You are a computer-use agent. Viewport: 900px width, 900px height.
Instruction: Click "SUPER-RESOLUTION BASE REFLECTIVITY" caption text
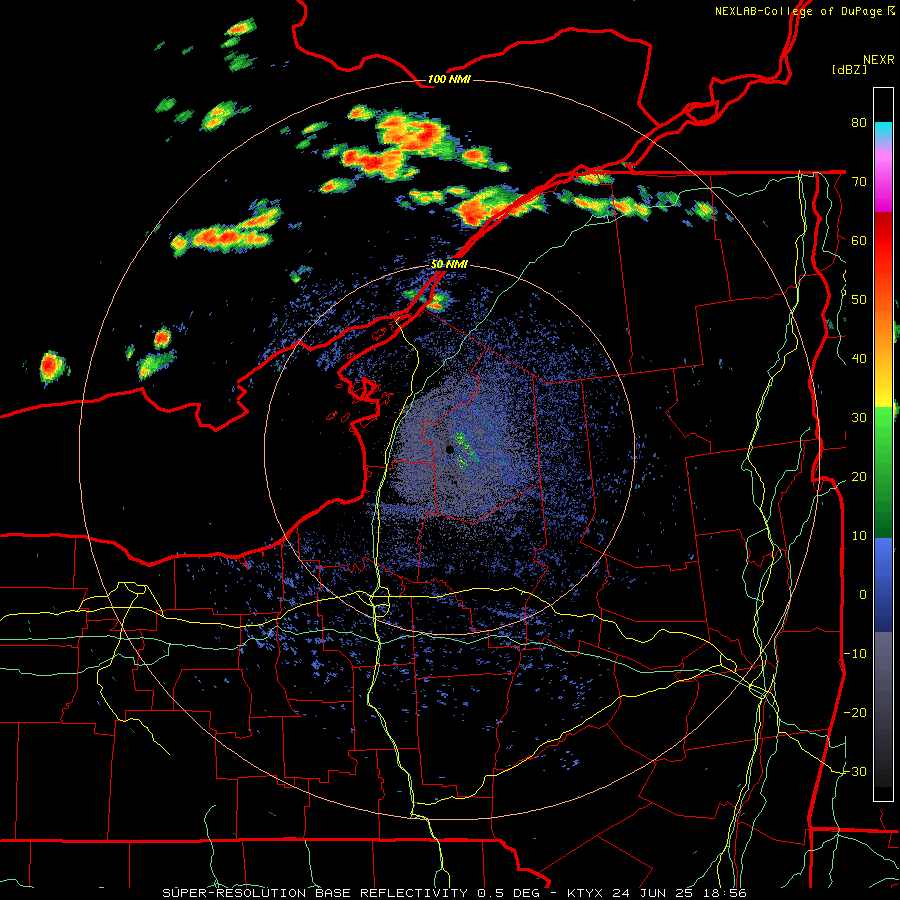point(315,893)
